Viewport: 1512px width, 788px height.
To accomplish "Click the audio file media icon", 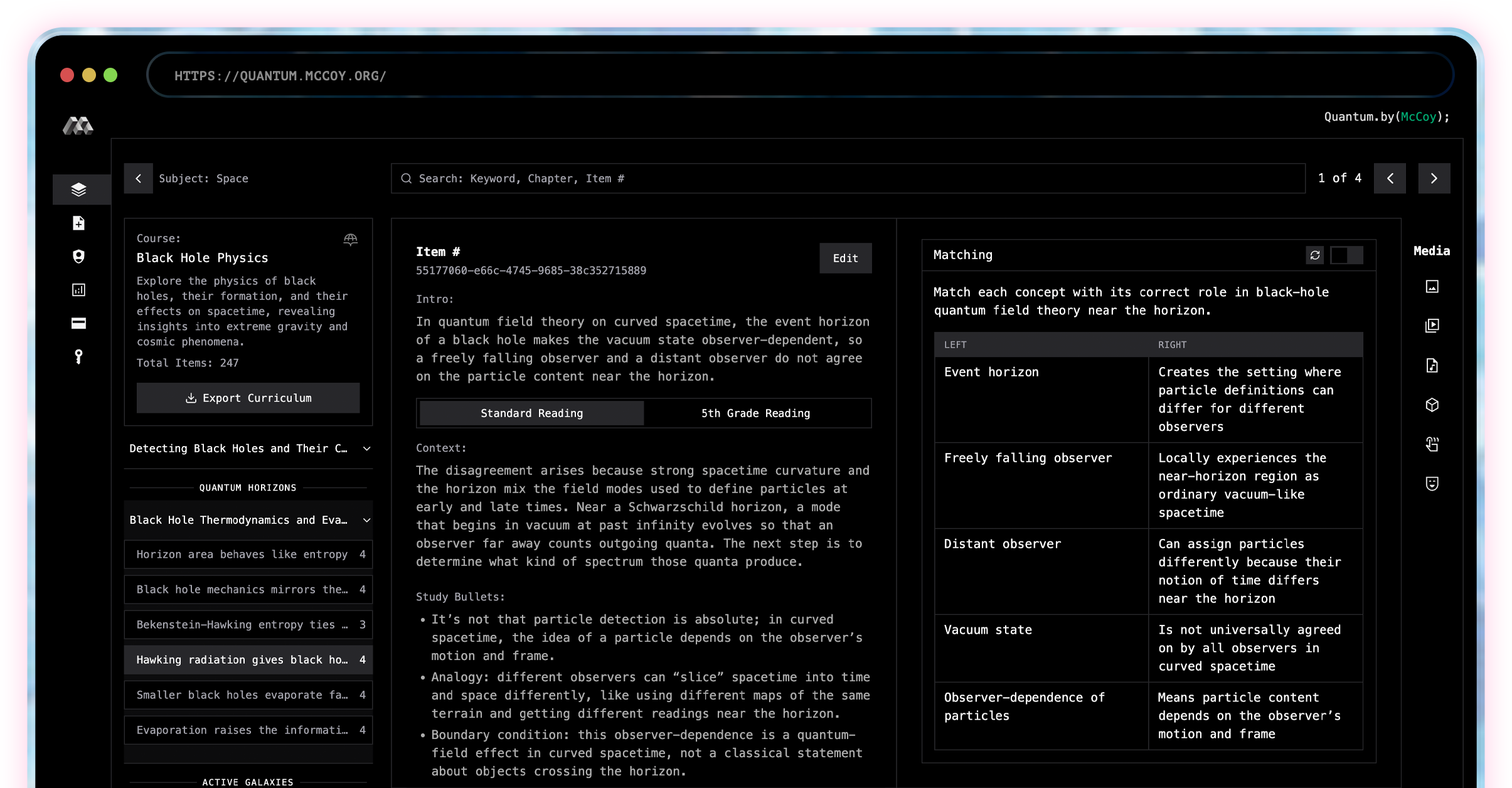I will [1432, 366].
